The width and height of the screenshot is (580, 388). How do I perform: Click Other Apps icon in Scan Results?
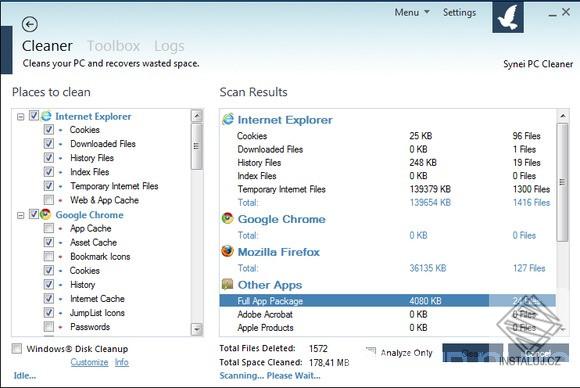tap(227, 284)
